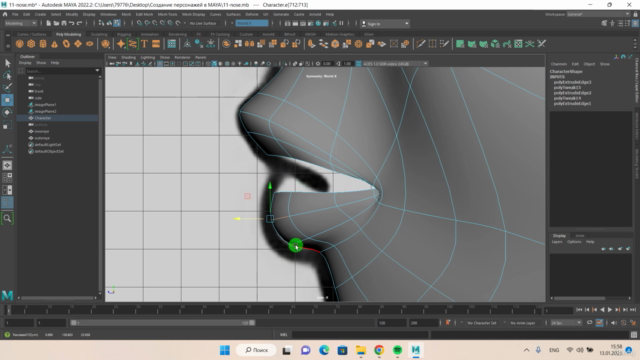Switch to the Sculpting shelf tab
The image size is (640, 360).
tap(99, 34)
